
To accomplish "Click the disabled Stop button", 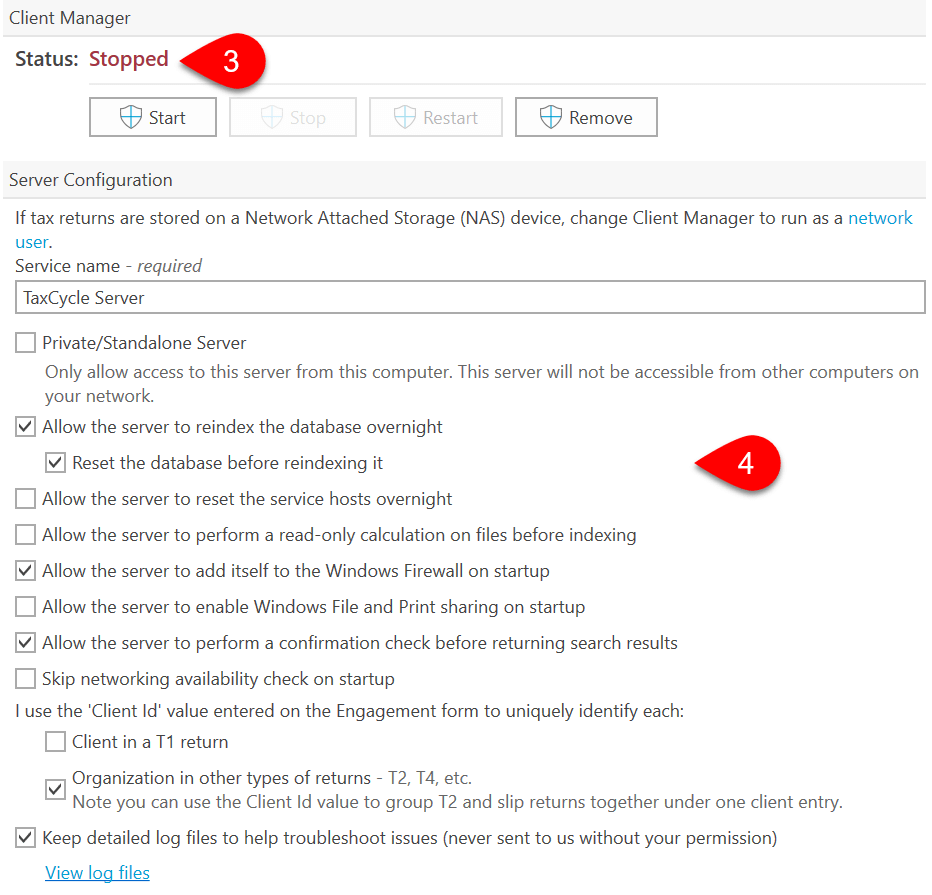I will pyautogui.click(x=293, y=117).
